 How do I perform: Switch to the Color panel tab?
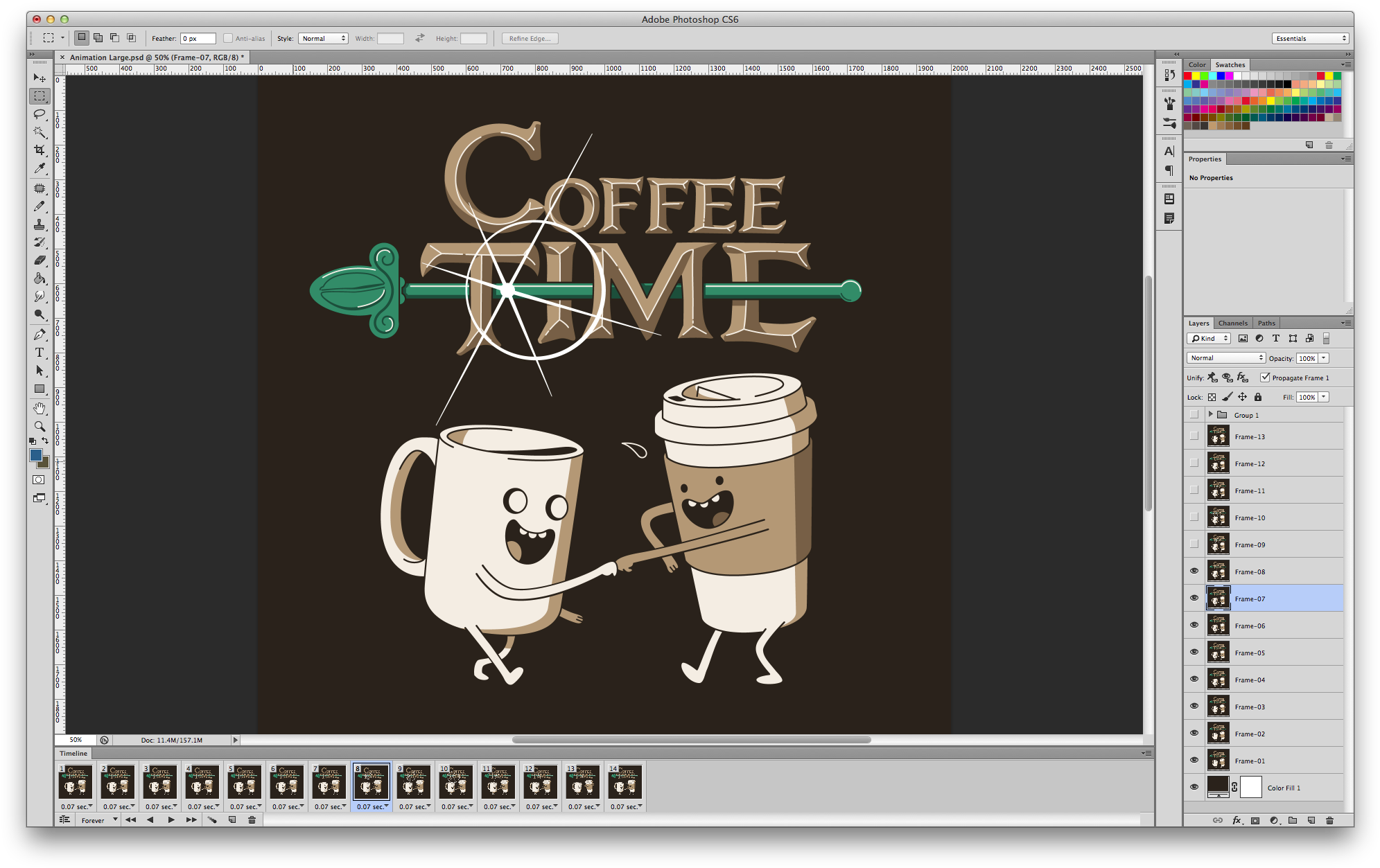(x=1197, y=64)
